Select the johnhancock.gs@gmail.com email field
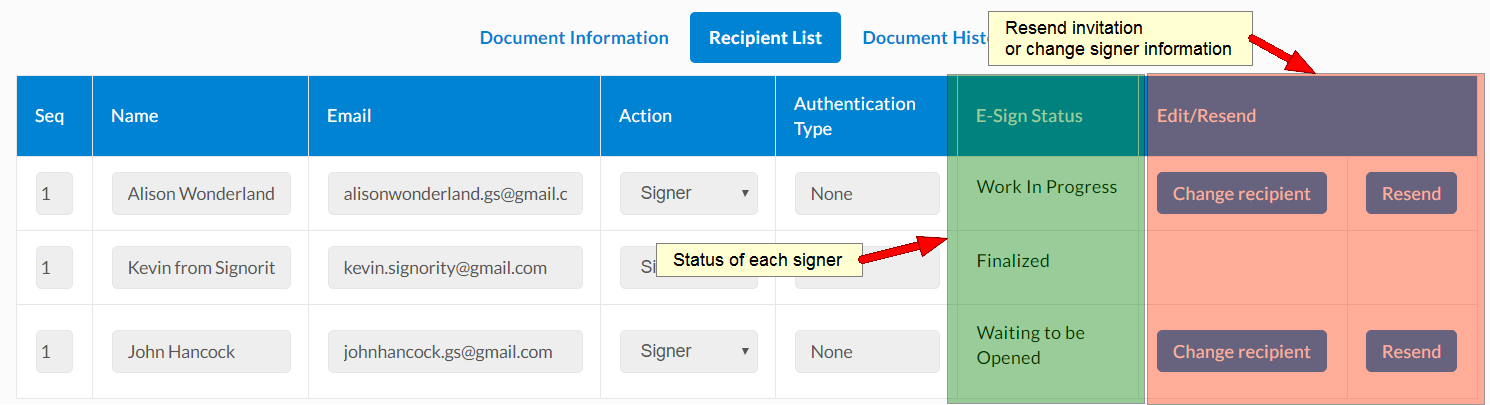 [x=455, y=352]
